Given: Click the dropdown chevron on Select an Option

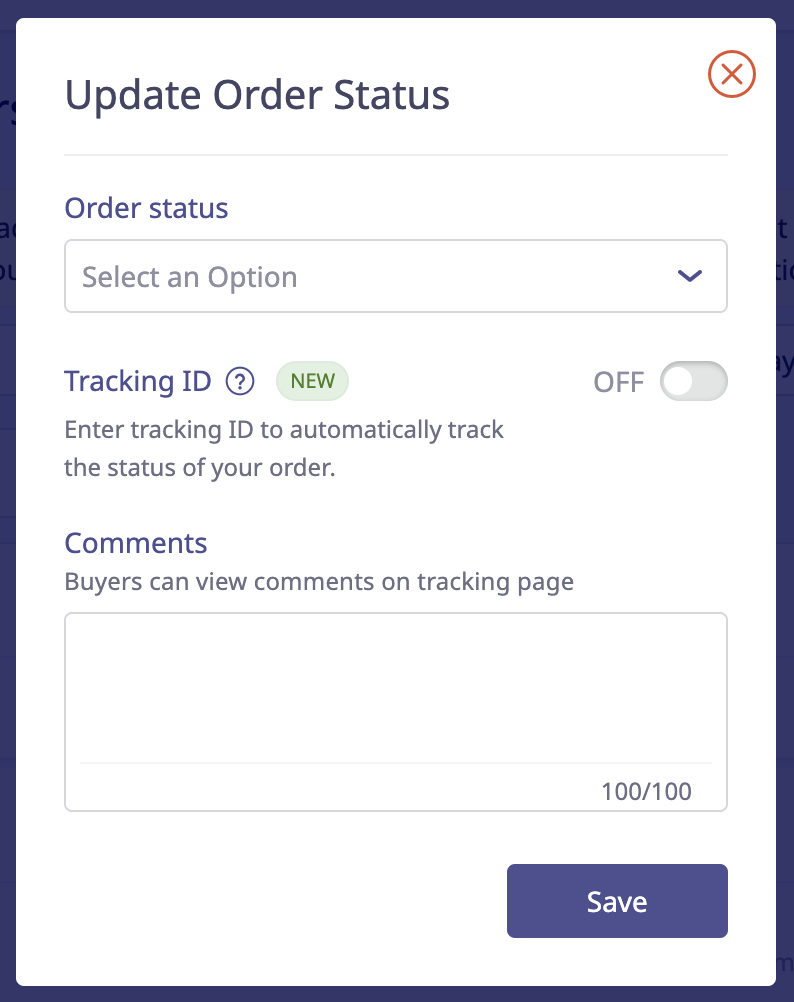Looking at the screenshot, I should (689, 276).
